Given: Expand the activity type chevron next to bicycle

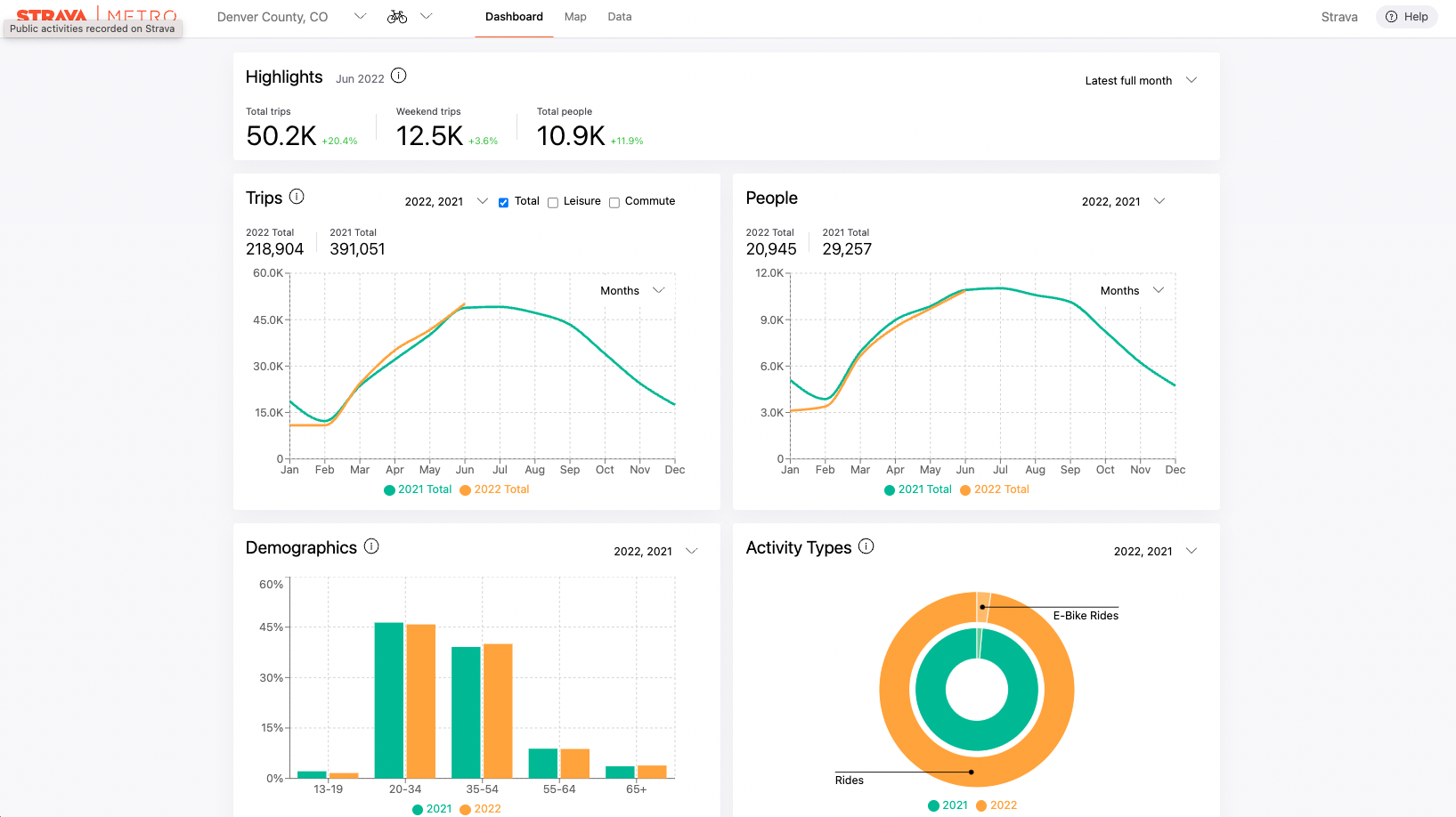Looking at the screenshot, I should (x=427, y=16).
